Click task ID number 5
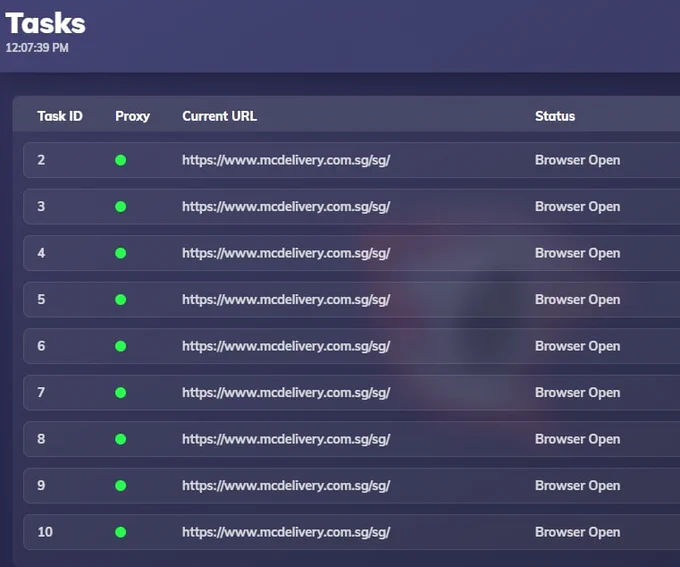The image size is (680, 567). tap(41, 299)
